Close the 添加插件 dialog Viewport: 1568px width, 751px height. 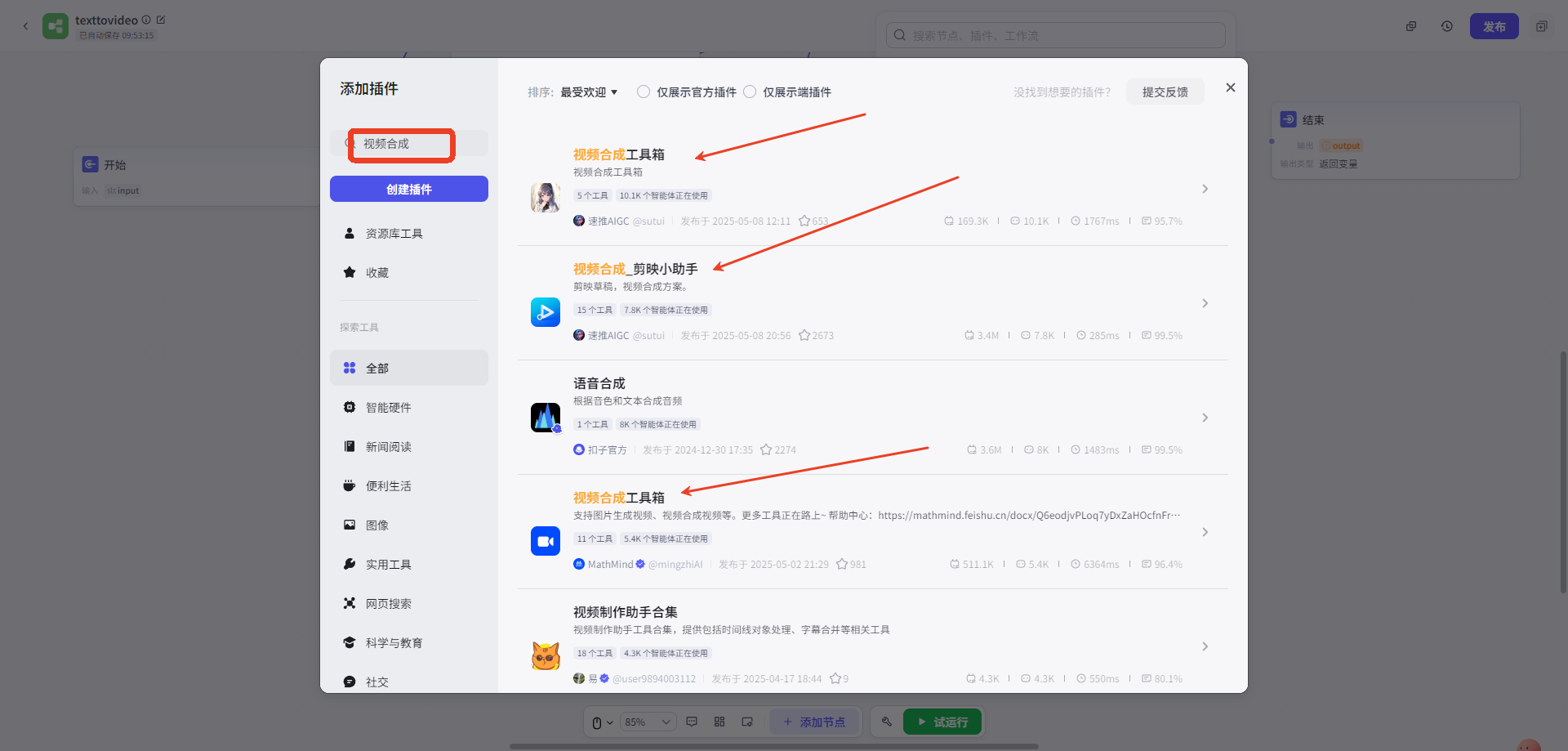click(x=1230, y=87)
